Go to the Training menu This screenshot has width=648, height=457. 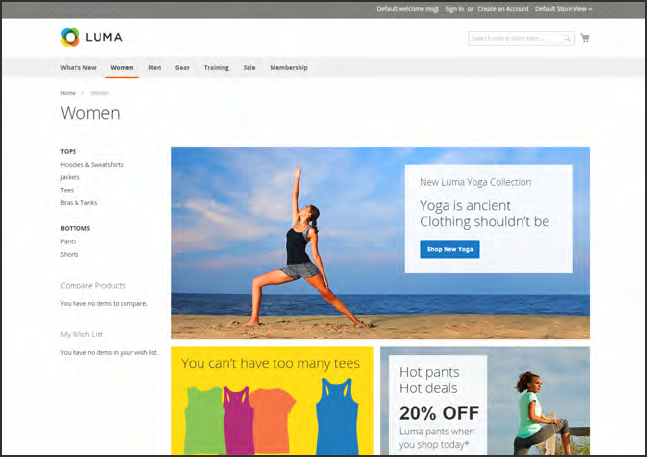click(x=216, y=67)
